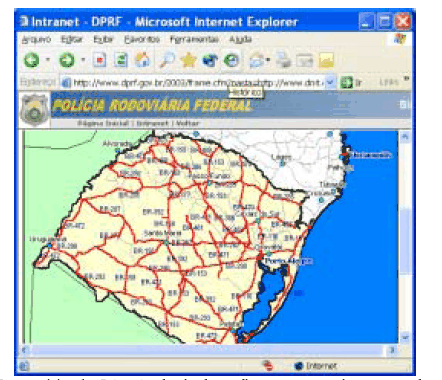Expand the Mail button dropdown arrow
The image size is (442, 380).
pyautogui.click(x=268, y=60)
